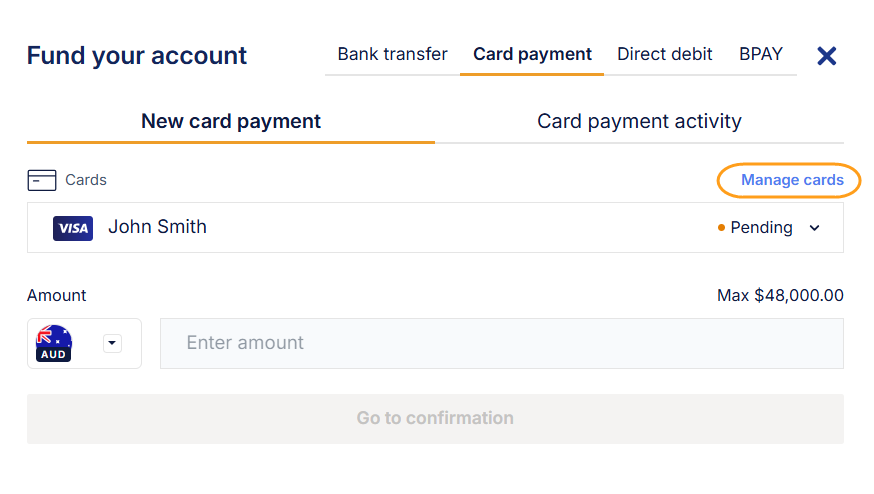The width and height of the screenshot is (874, 494).
Task: View the Card payment activity tab
Action: tap(639, 122)
